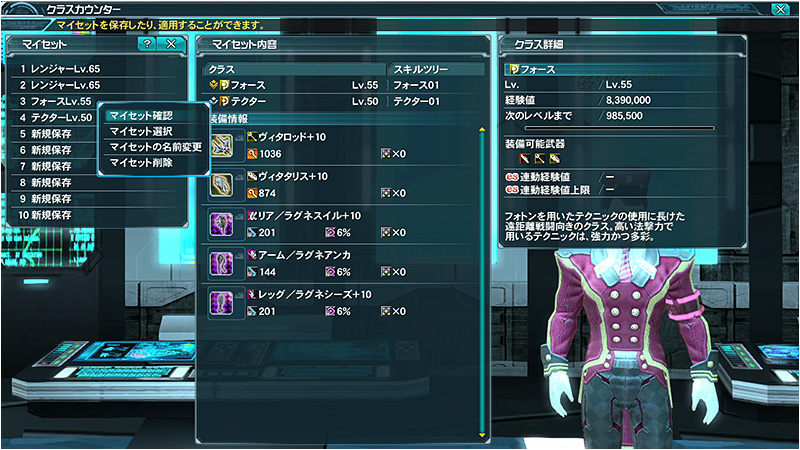Click the first equippable weapon type icon
The height and width of the screenshot is (450, 800).
click(x=524, y=159)
